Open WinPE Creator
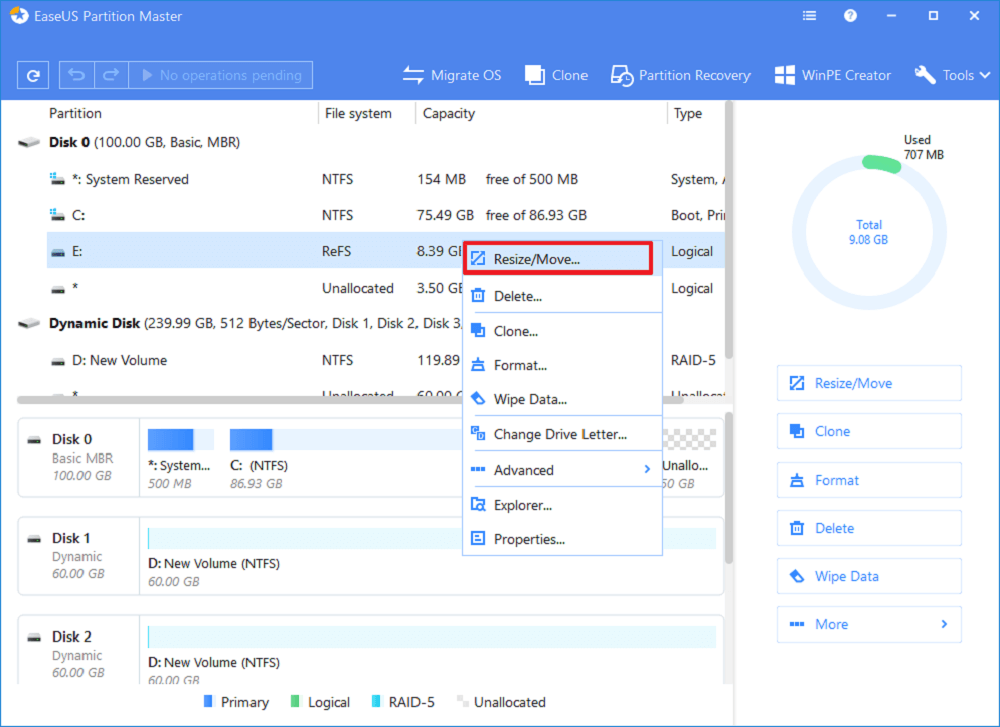Screen dimensions: 1000x727 click(x=832, y=75)
